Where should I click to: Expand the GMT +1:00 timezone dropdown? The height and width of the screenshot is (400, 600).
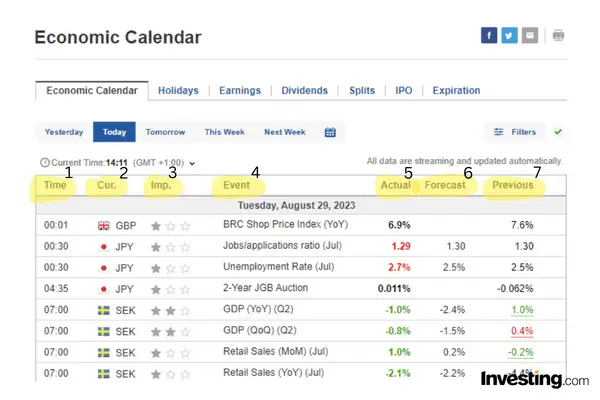pyautogui.click(x=192, y=163)
